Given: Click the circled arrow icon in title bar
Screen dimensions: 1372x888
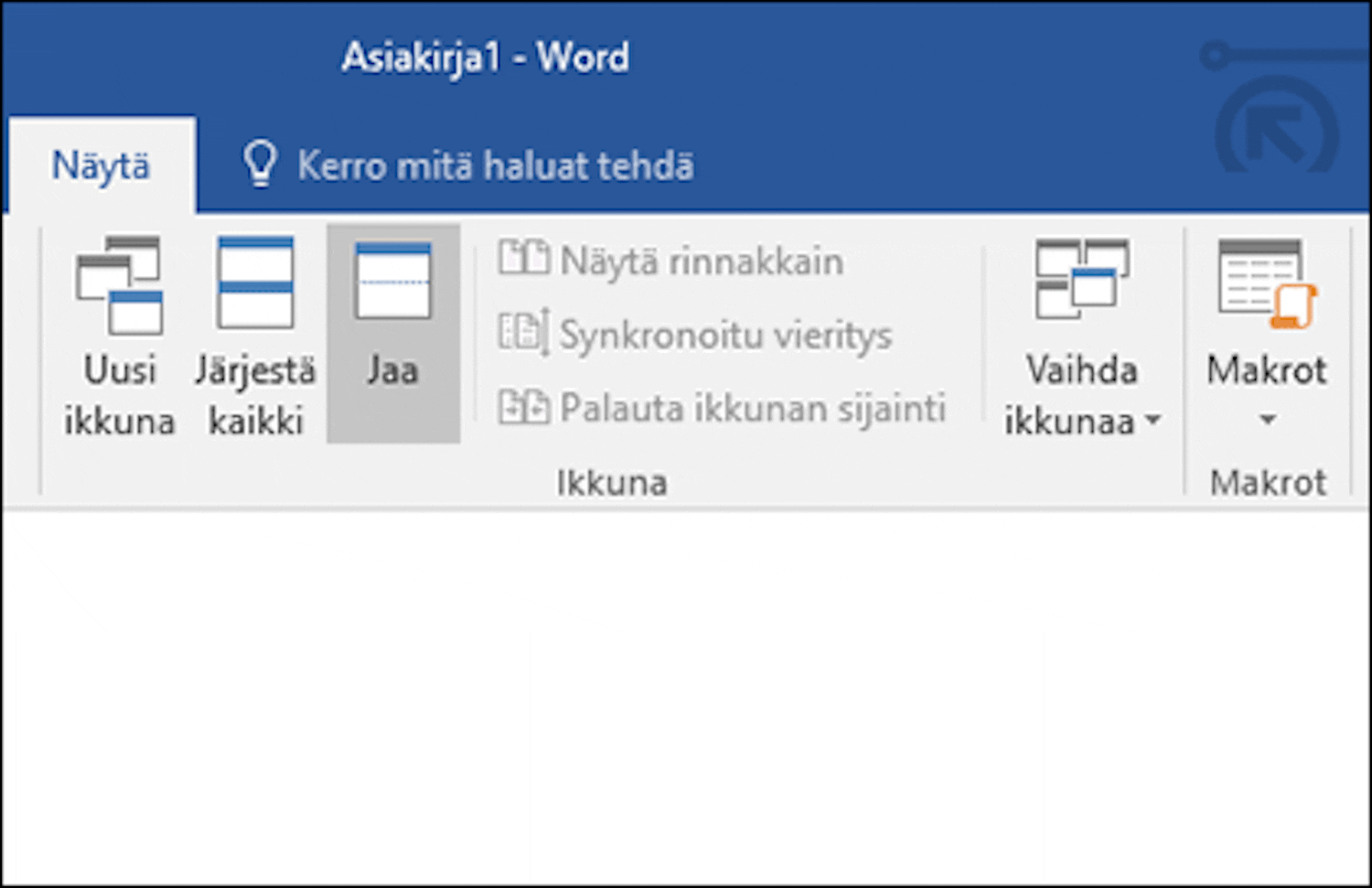Looking at the screenshot, I should coord(1277,134).
